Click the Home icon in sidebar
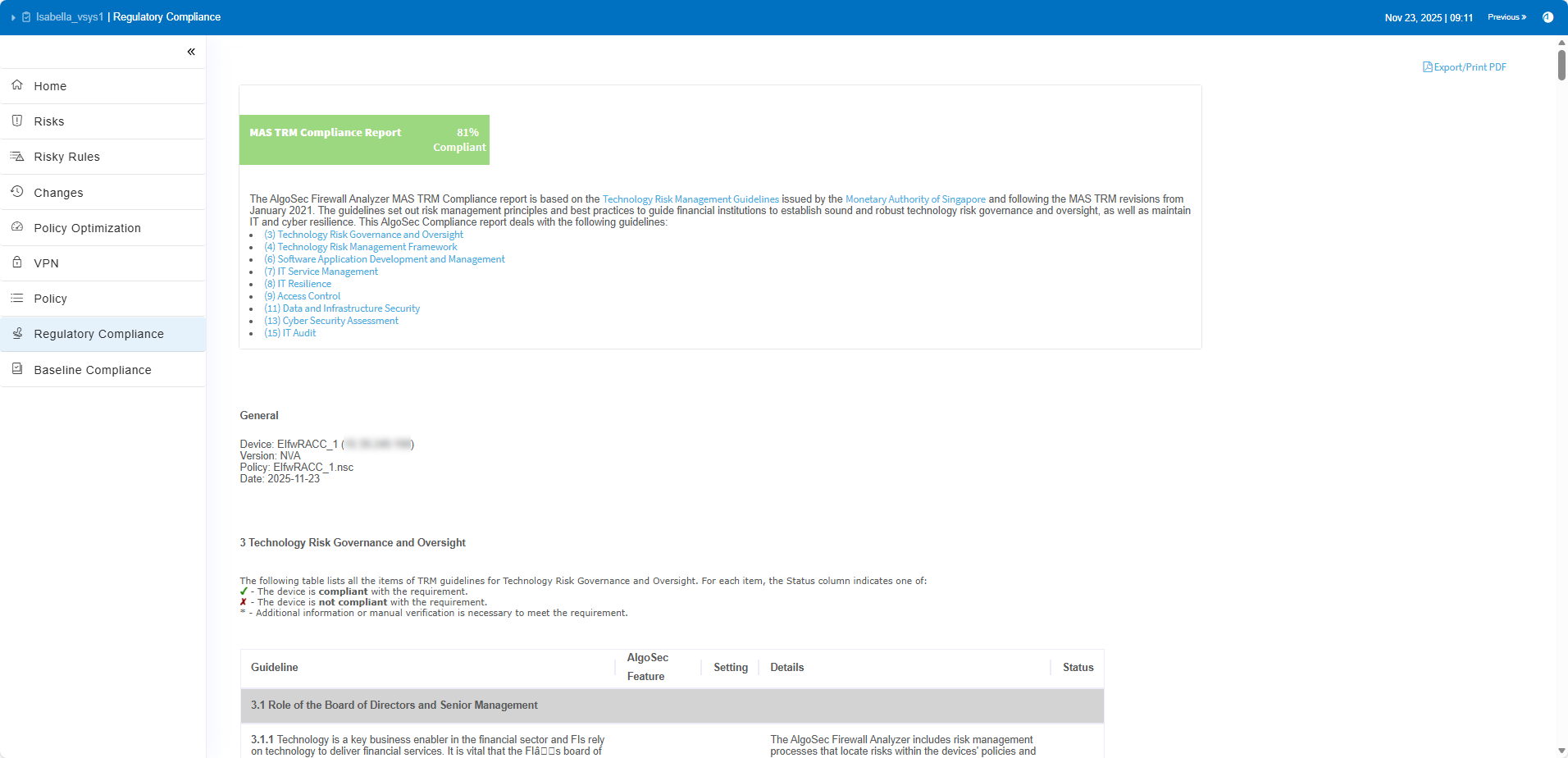This screenshot has height=758, width=1568. tap(17, 85)
